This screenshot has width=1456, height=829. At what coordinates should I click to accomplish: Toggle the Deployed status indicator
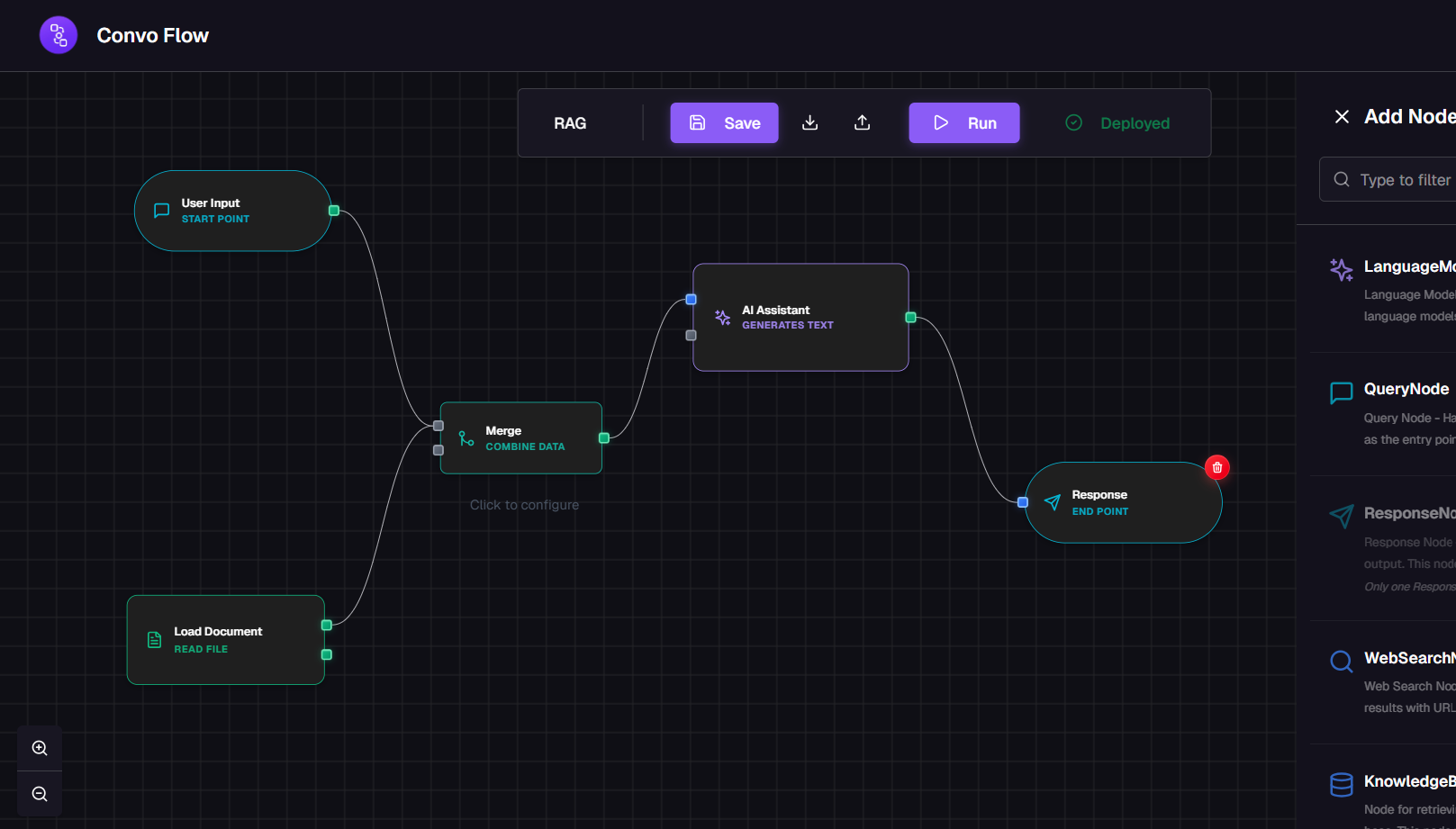click(1117, 122)
